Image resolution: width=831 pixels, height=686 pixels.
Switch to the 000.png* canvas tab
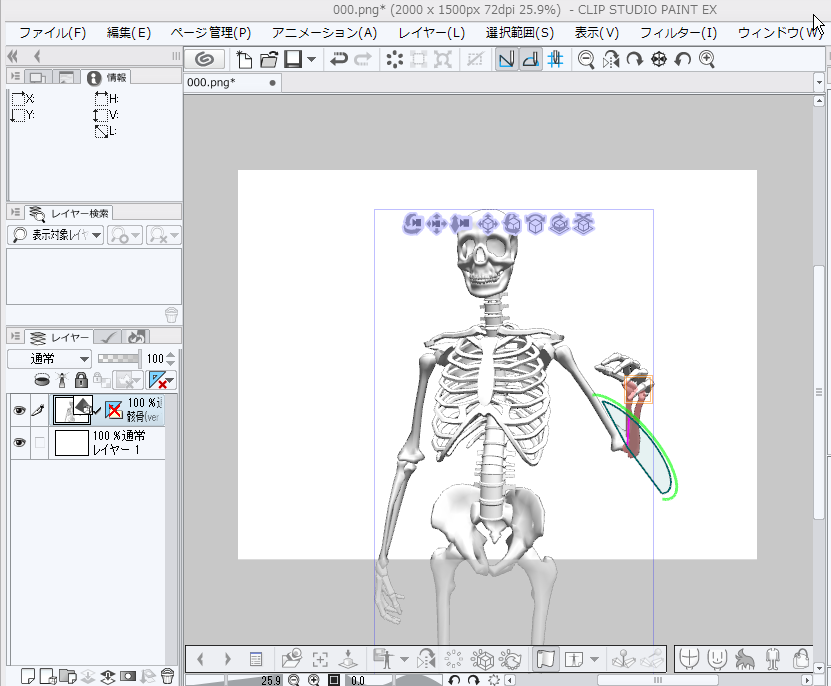(232, 83)
